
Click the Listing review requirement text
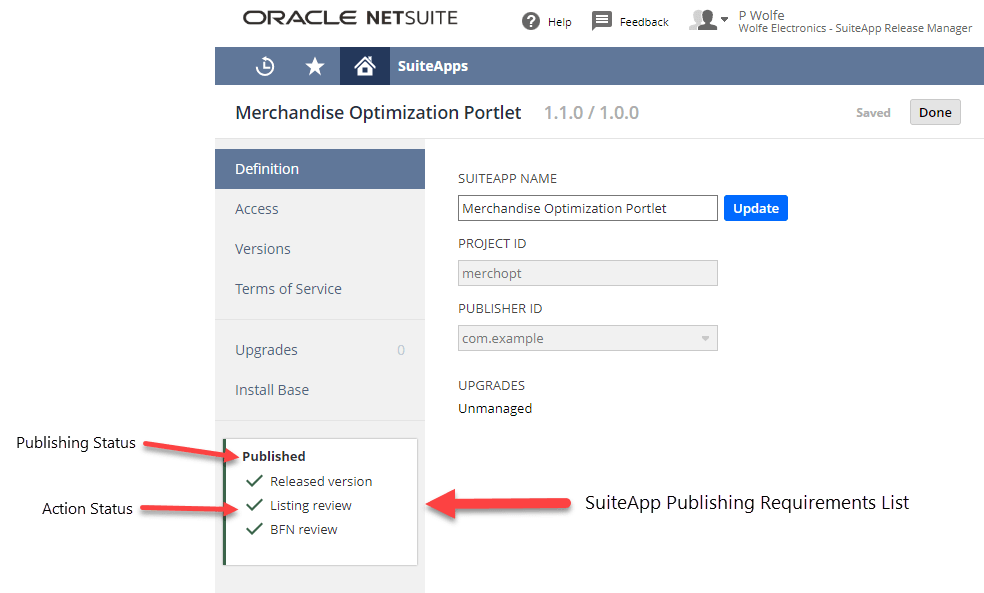coord(311,505)
